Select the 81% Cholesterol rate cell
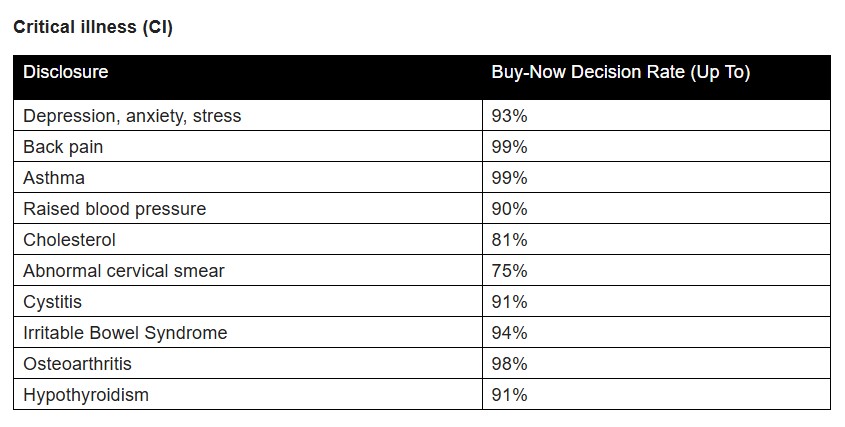 (x=509, y=240)
